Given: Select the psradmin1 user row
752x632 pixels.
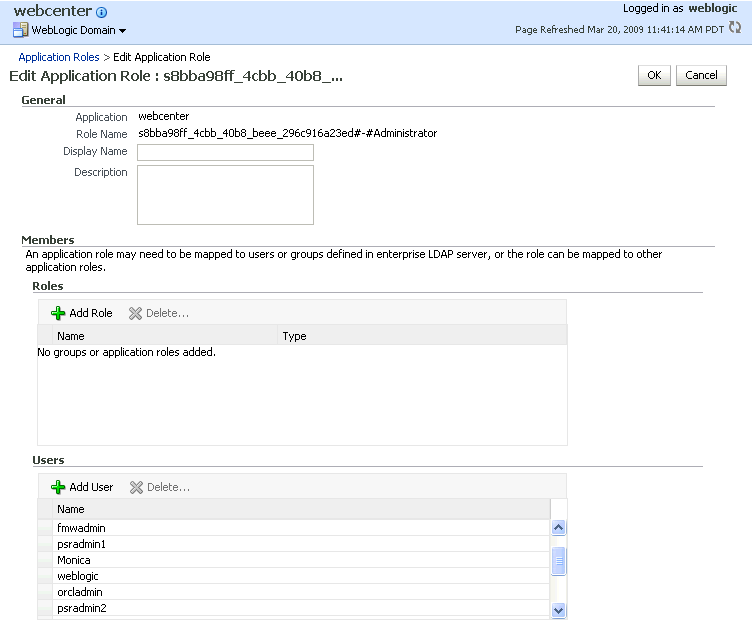Looking at the screenshot, I should pos(294,544).
